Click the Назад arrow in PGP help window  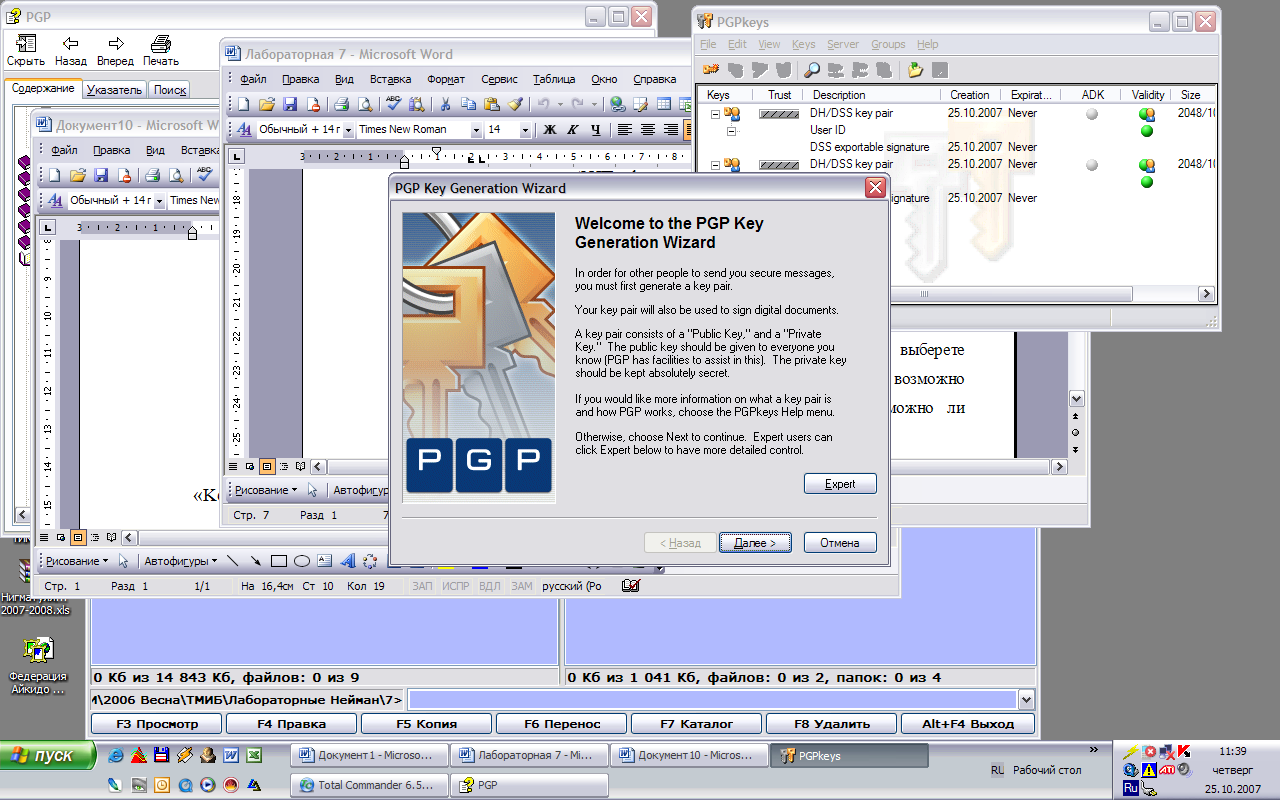click(x=70, y=50)
